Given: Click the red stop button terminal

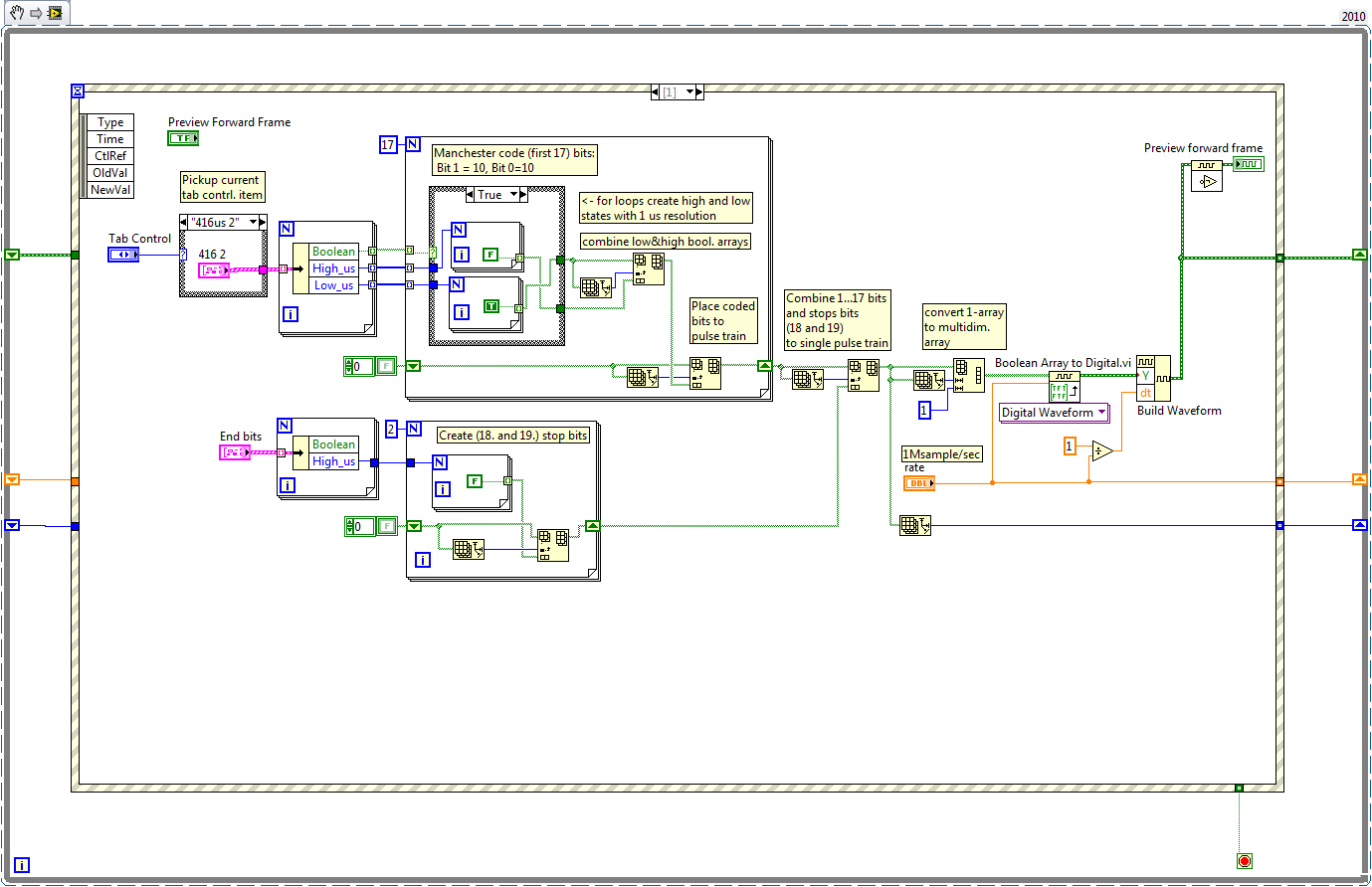Looking at the screenshot, I should 1245,861.
